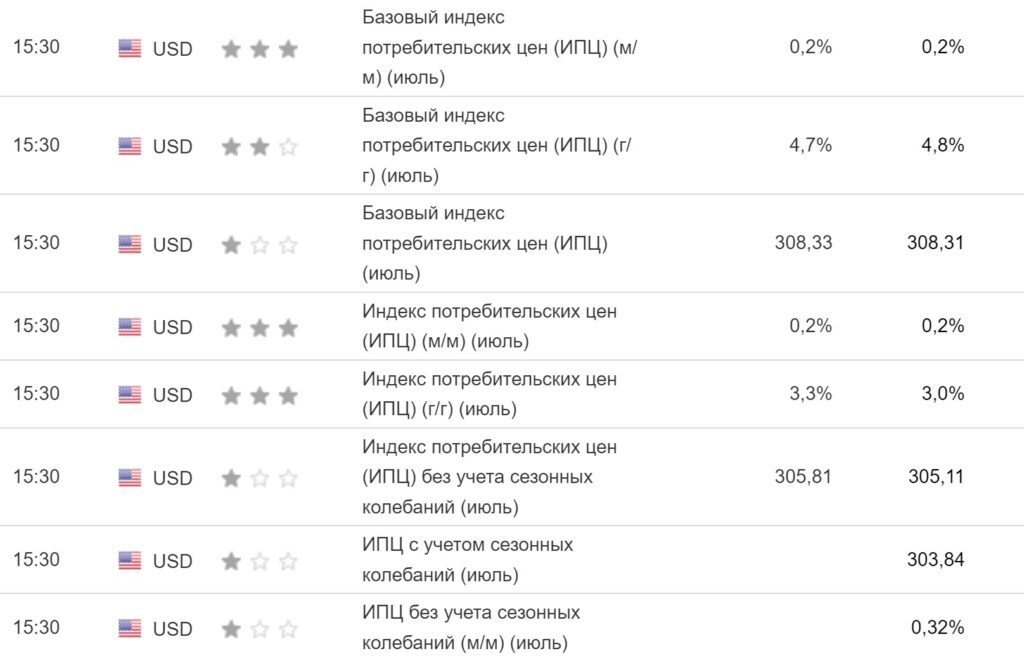Click the three-star rating in the 3,3% forecast row

pyautogui.click(x=259, y=394)
